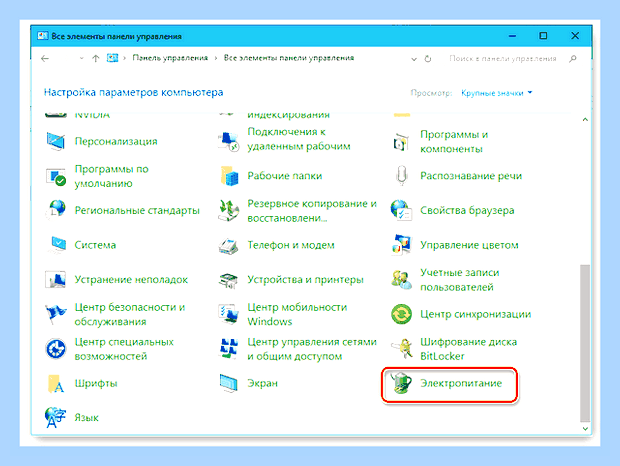The width and height of the screenshot is (620, 466).
Task: Click the back navigation arrow
Action: pyautogui.click(x=45, y=58)
